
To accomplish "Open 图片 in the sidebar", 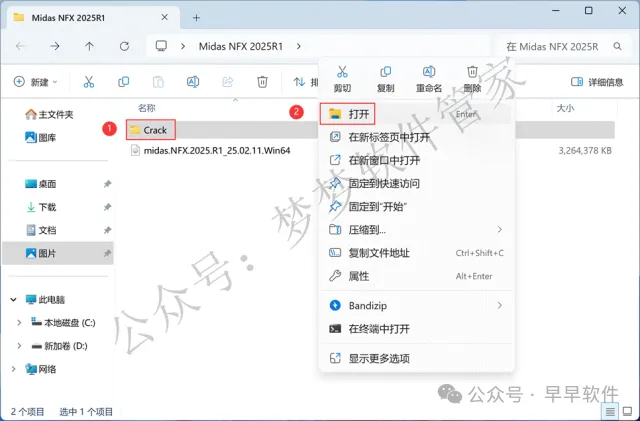I will coord(58,253).
